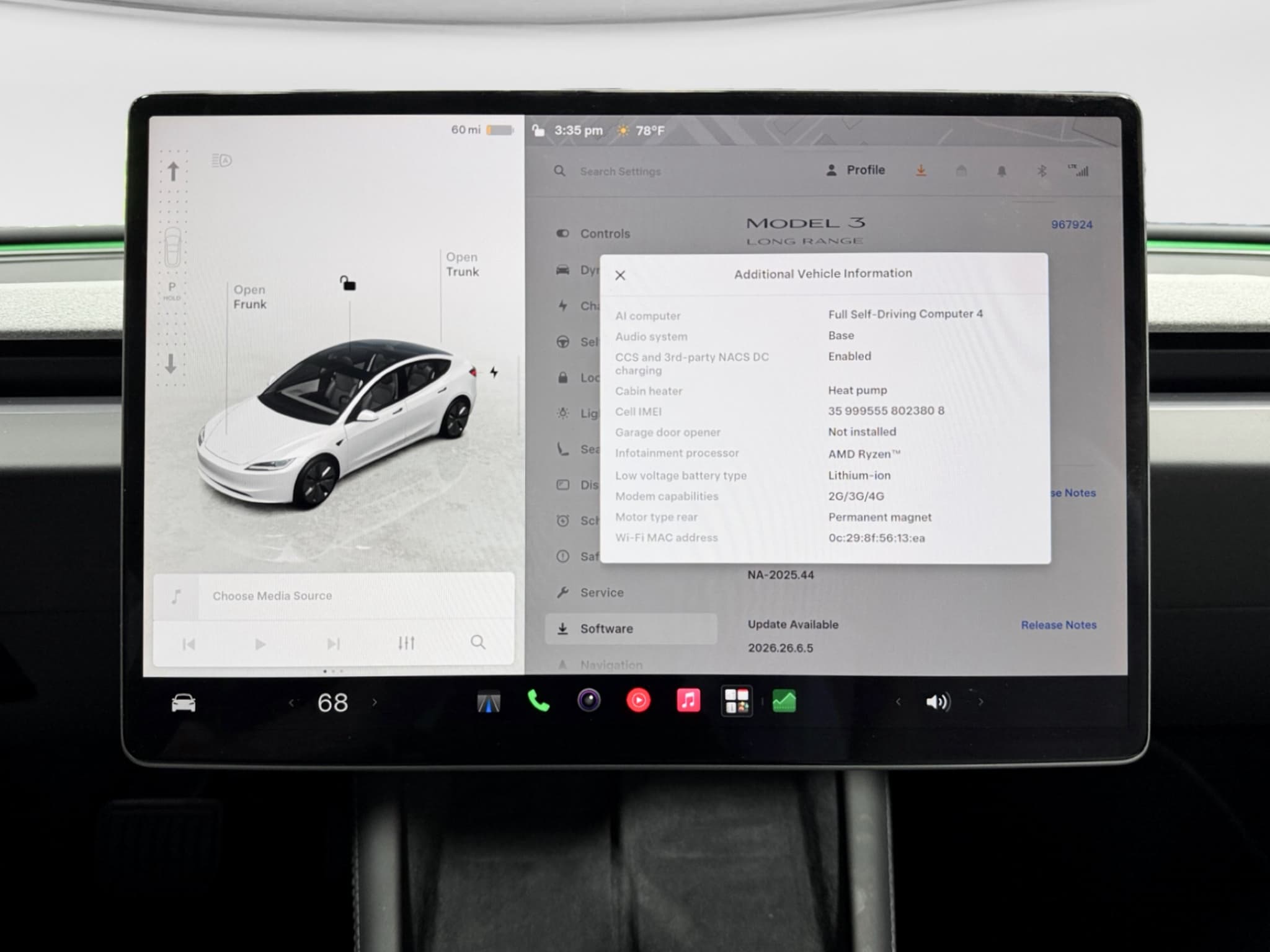Tap the car controls icon
Image resolution: width=1270 pixels, height=952 pixels.
(184, 703)
